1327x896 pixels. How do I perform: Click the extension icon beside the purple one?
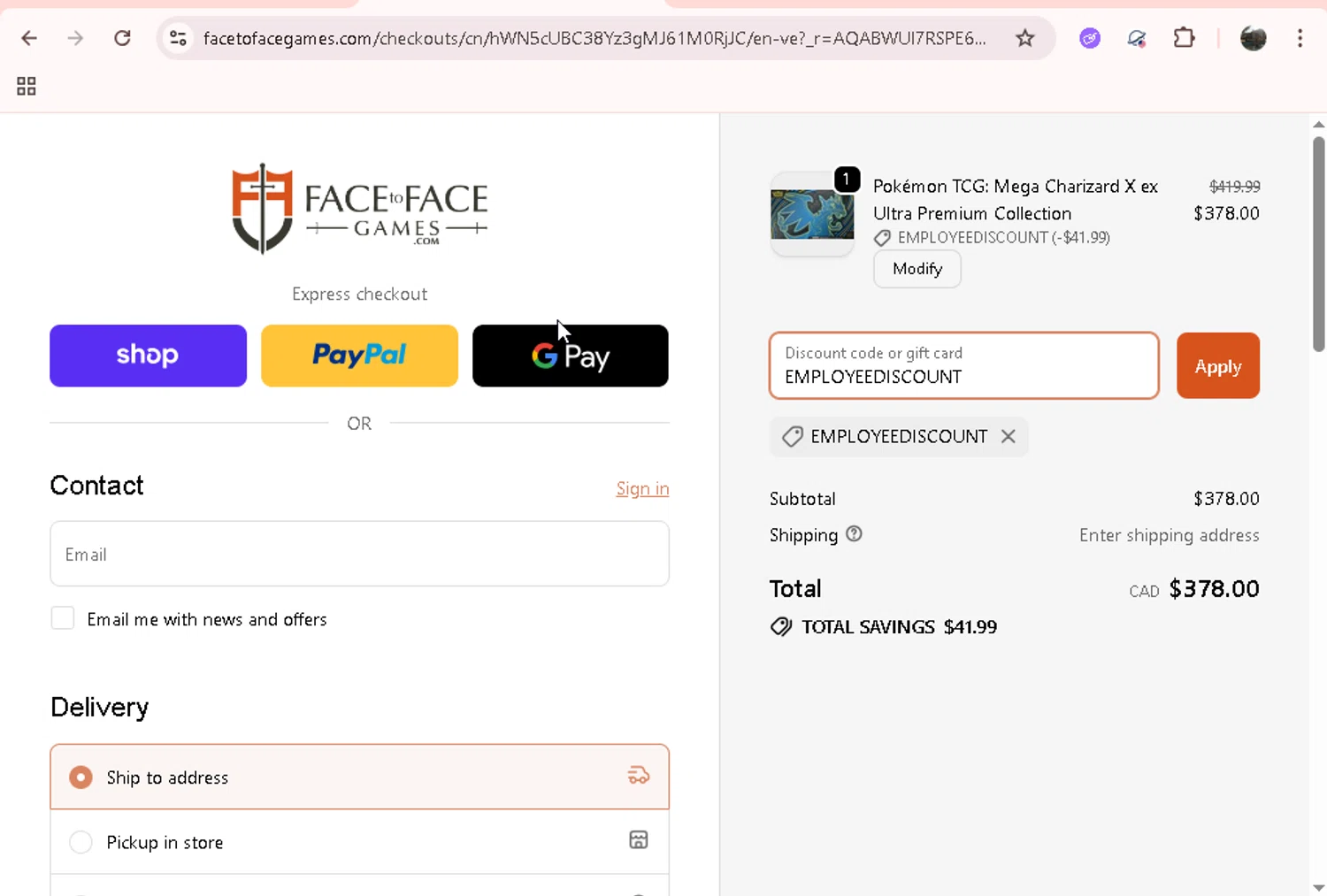pyautogui.click(x=1137, y=38)
